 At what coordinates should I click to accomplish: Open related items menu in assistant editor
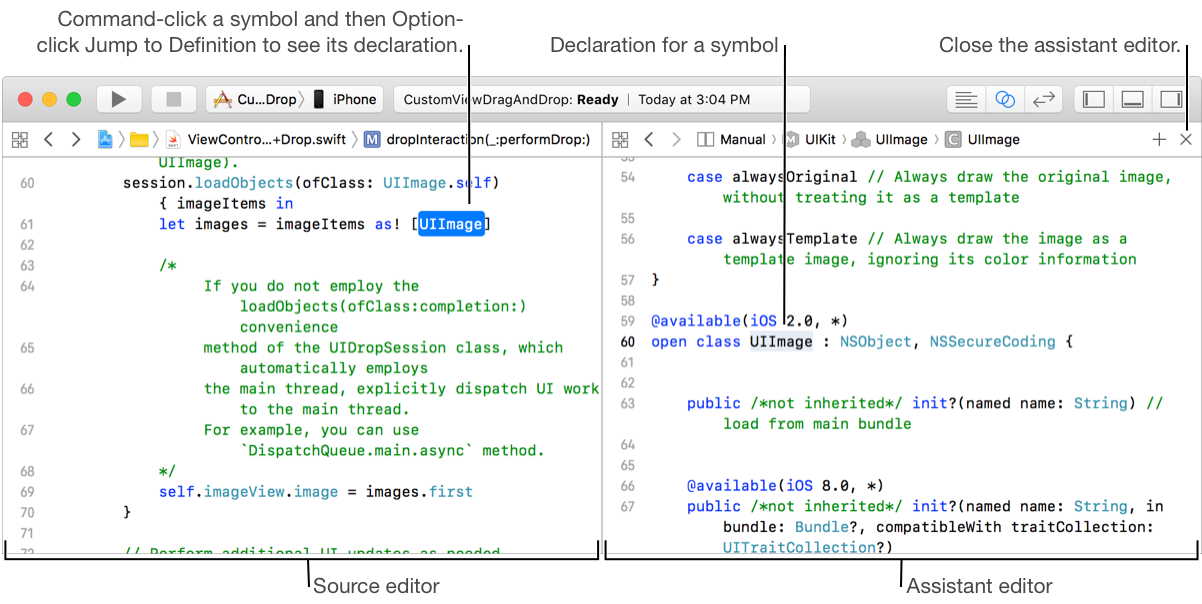pos(620,139)
